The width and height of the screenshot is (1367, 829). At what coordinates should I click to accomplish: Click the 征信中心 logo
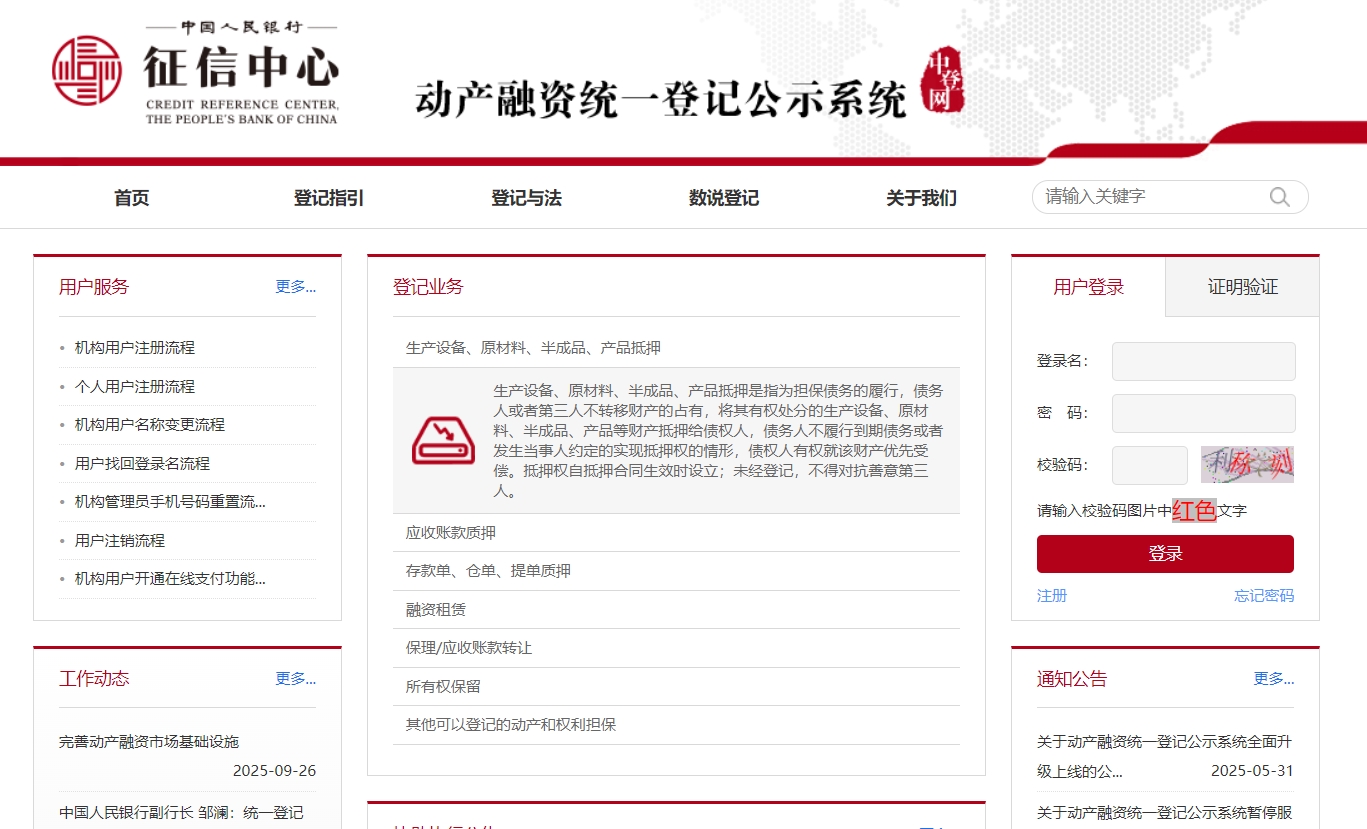(195, 70)
